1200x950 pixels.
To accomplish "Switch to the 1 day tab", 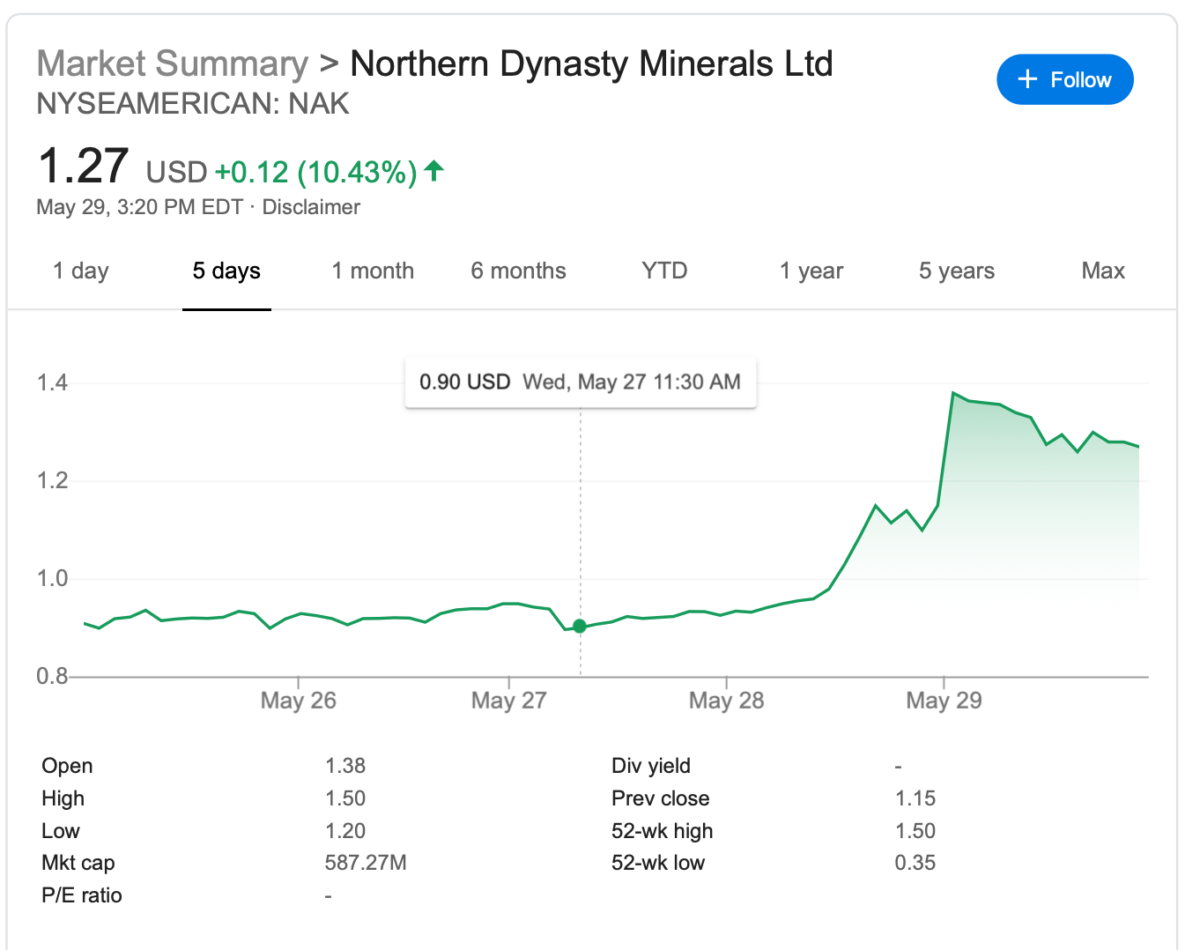I will 81,271.
